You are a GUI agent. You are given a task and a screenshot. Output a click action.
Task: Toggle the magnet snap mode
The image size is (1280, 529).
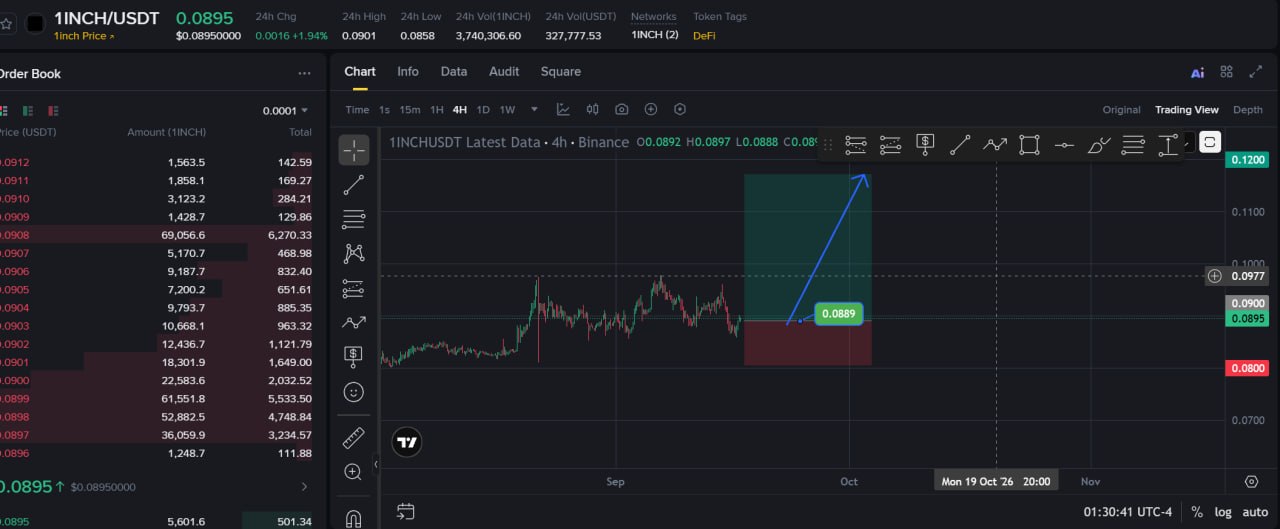pyautogui.click(x=353, y=518)
